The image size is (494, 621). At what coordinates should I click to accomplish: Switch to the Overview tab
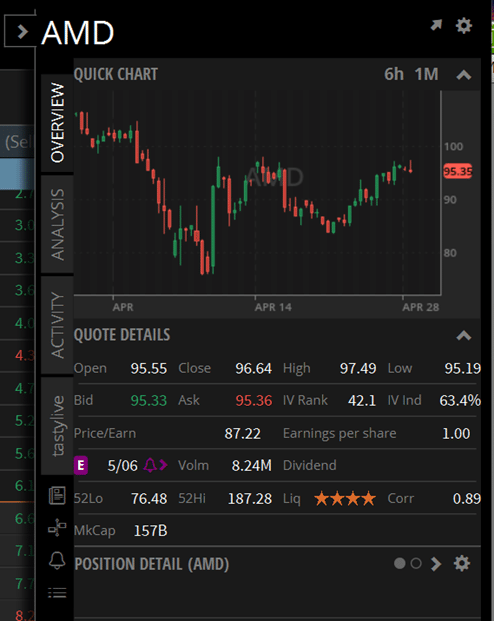(x=57, y=123)
